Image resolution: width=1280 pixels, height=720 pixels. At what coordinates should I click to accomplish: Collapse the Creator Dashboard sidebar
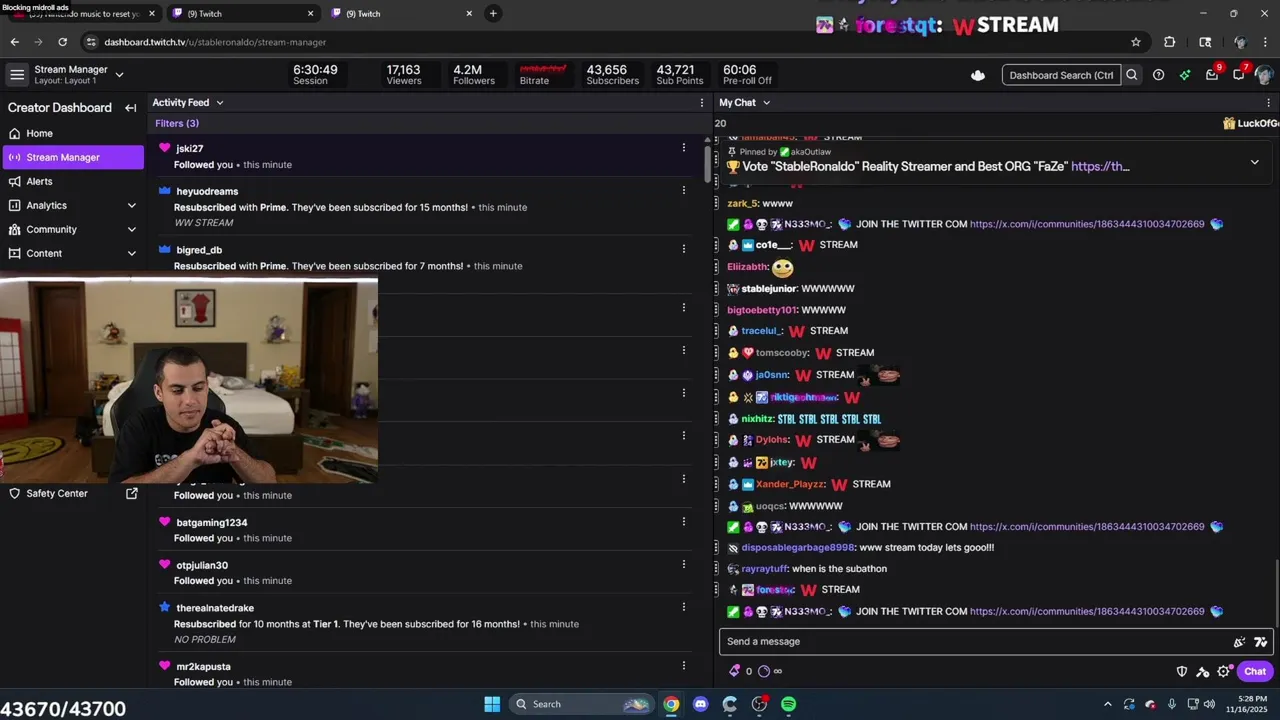pyautogui.click(x=131, y=108)
